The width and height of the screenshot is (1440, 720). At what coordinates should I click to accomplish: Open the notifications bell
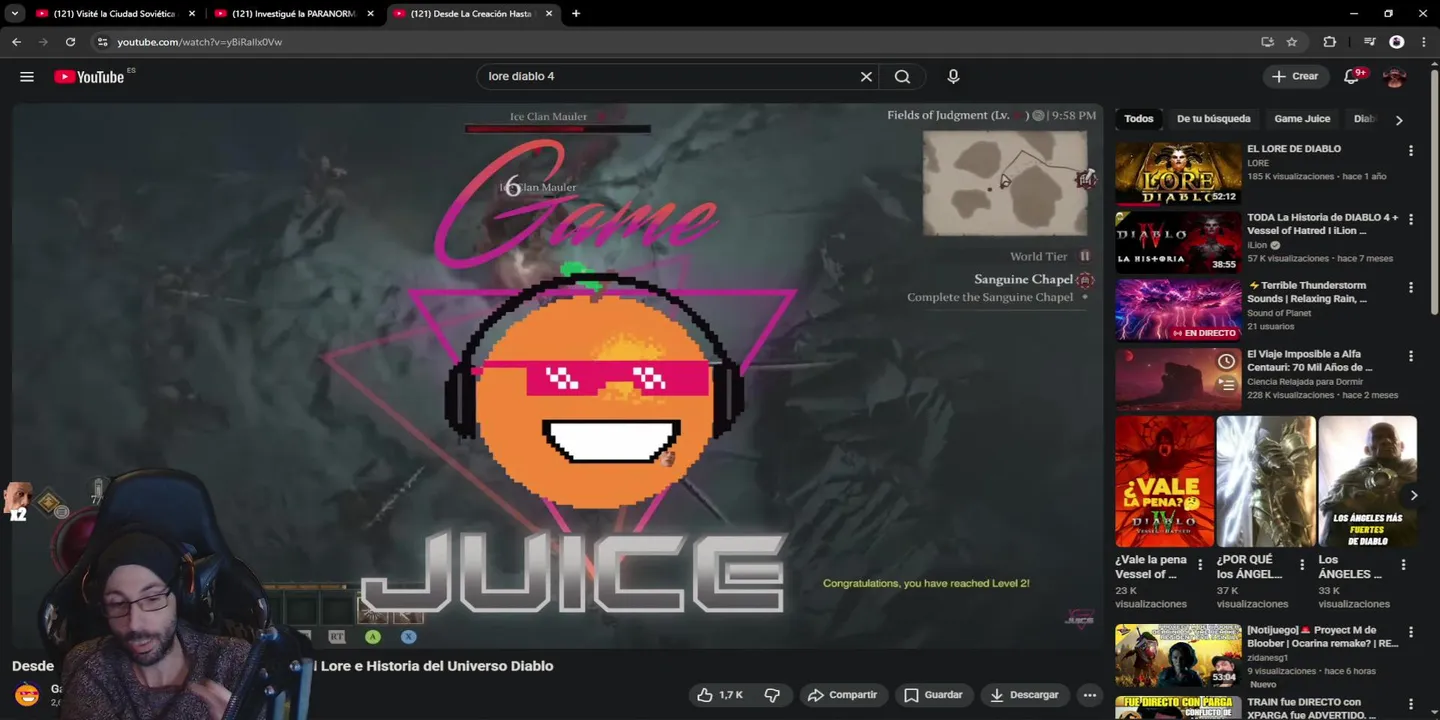pos(1352,76)
